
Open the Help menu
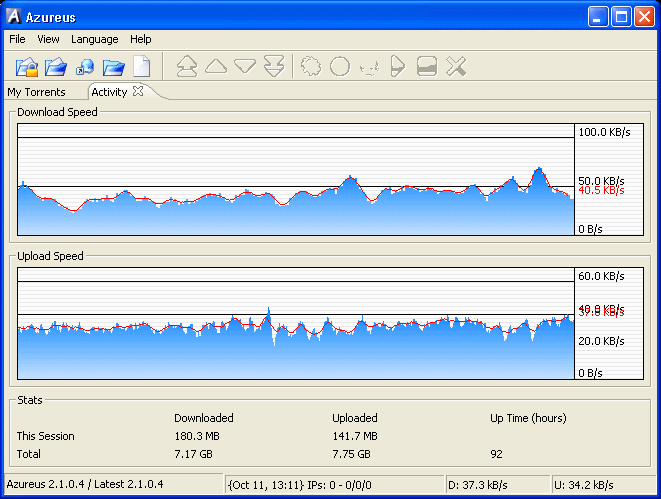[140, 39]
